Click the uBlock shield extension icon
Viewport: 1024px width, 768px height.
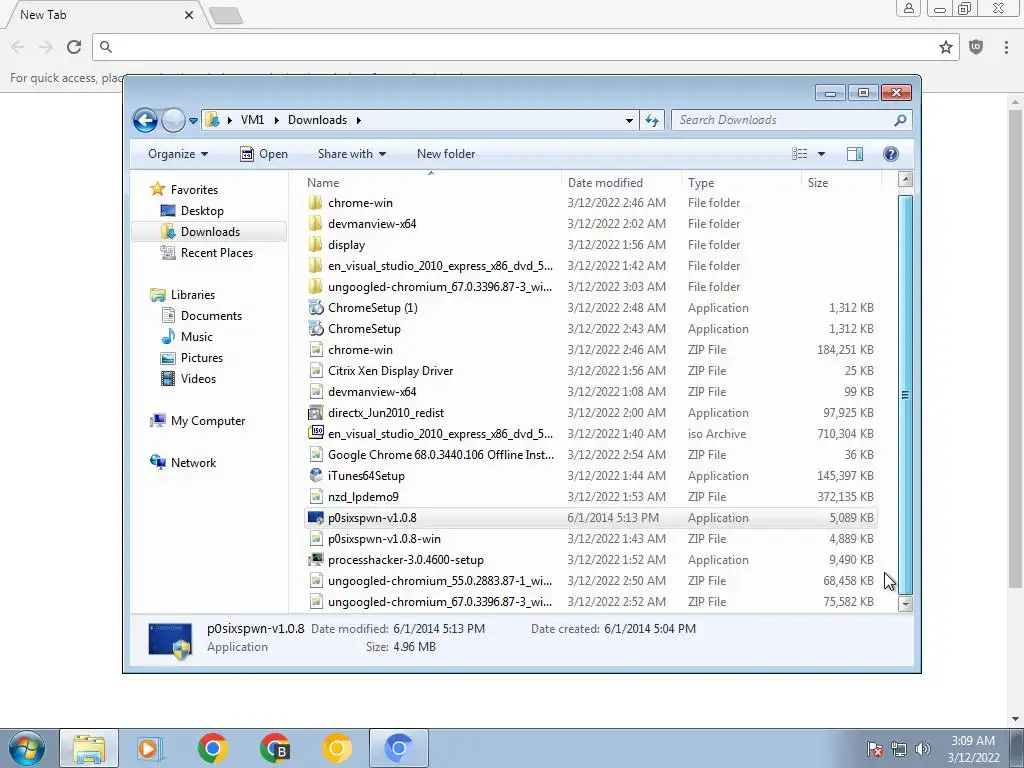tap(976, 47)
